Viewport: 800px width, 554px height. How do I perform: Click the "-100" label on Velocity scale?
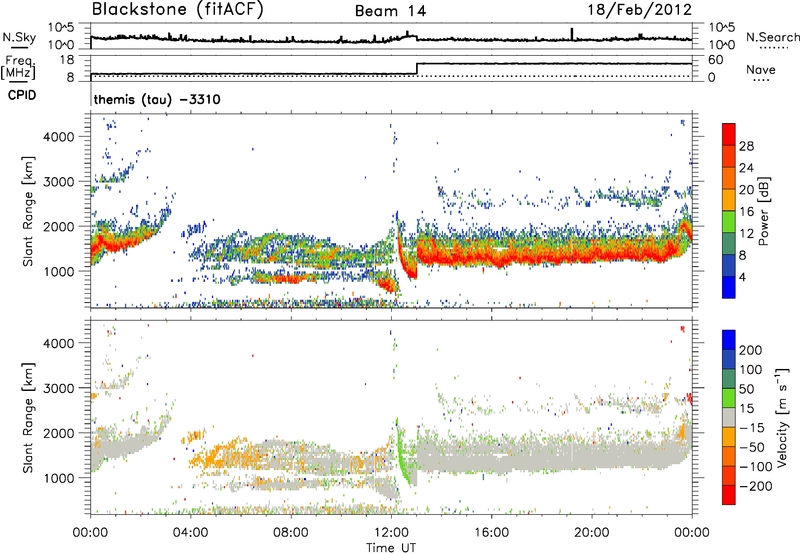click(756, 467)
